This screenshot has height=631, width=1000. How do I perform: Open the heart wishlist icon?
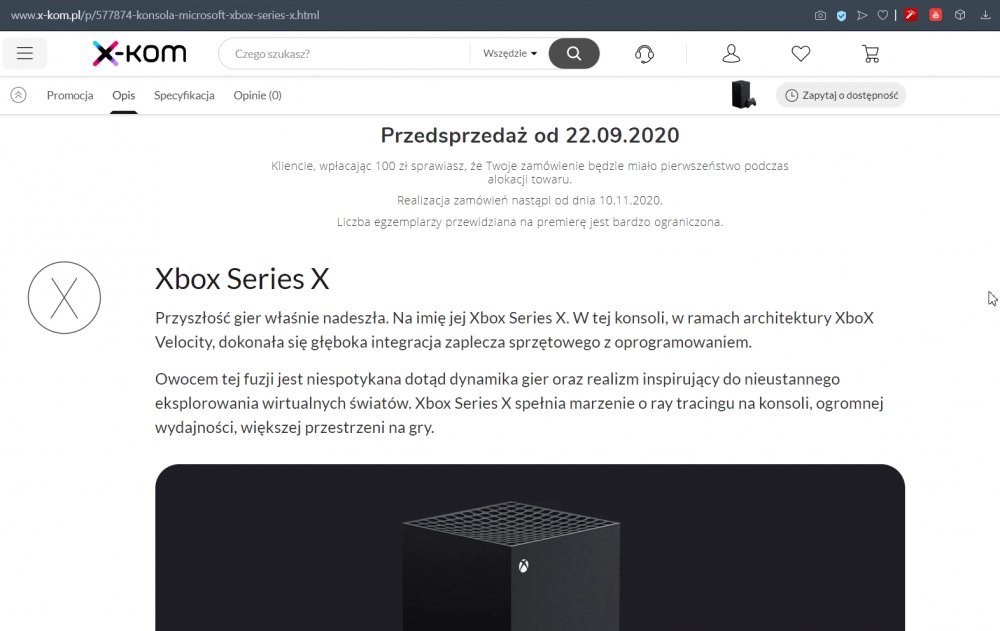coord(801,54)
